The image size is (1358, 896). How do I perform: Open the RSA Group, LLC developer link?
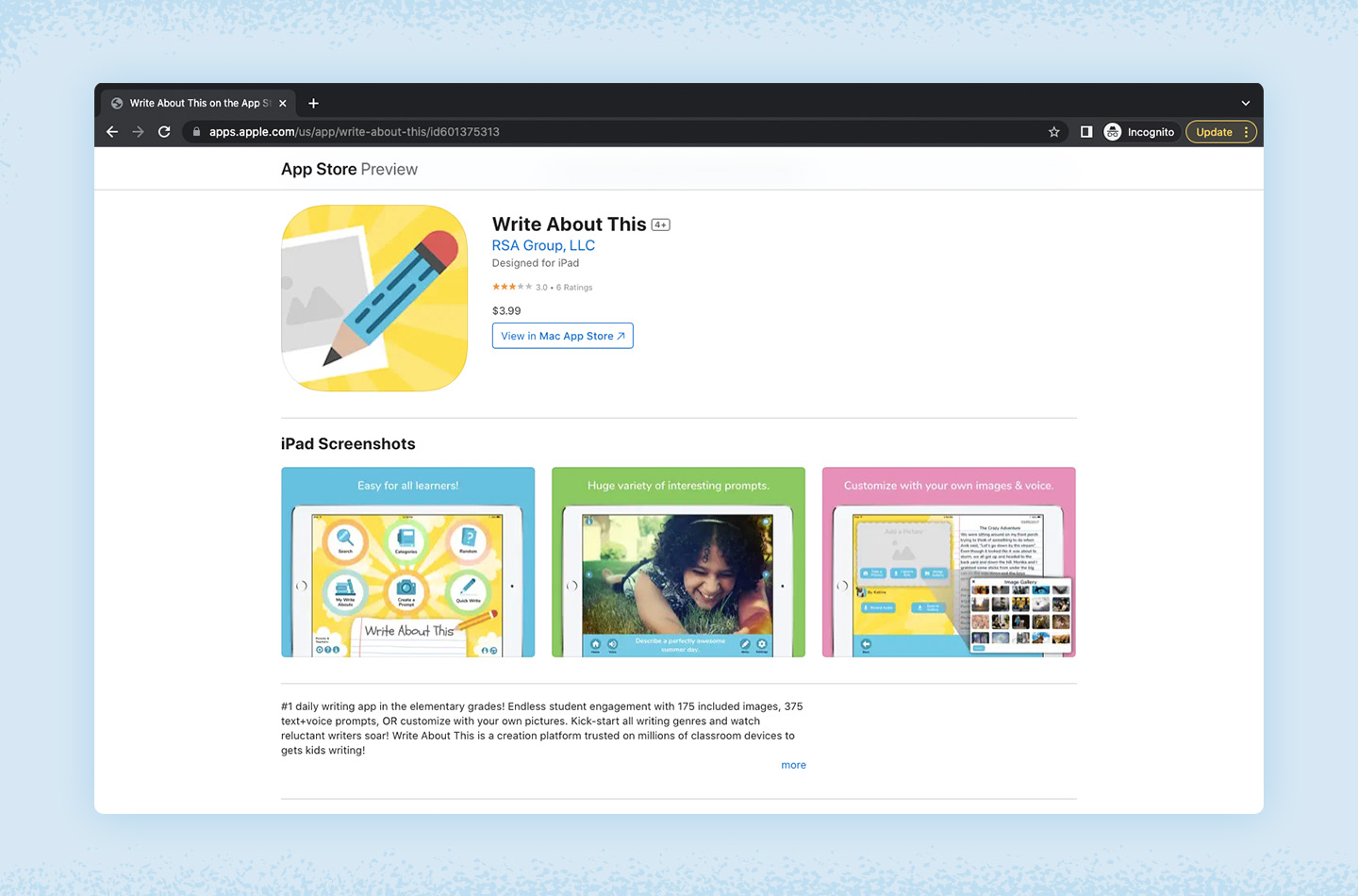(543, 245)
